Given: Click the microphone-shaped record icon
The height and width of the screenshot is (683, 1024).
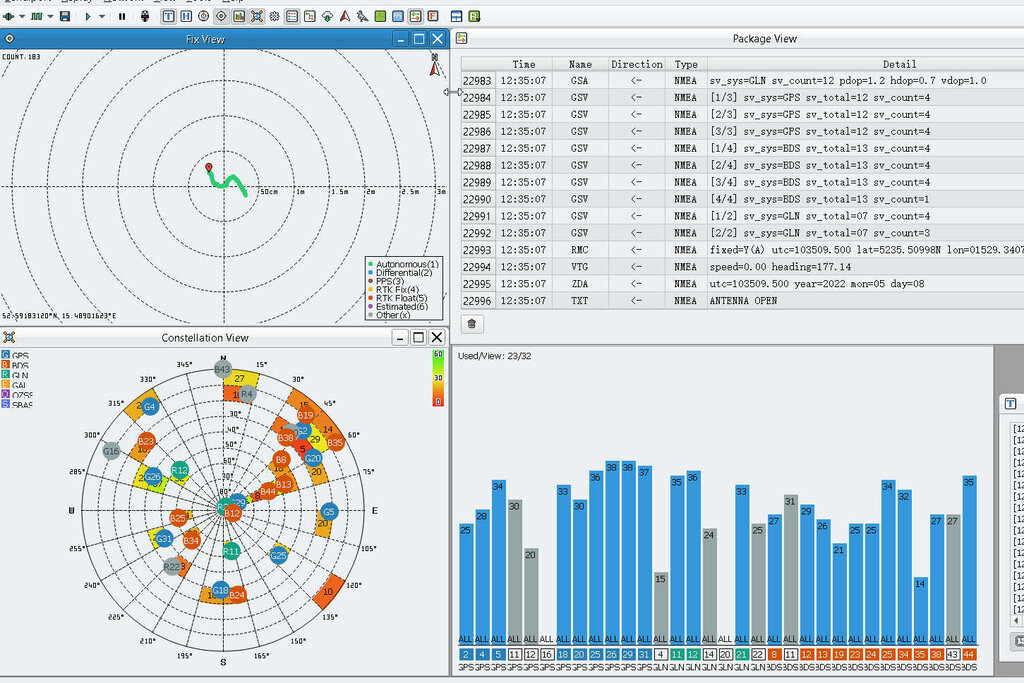Looking at the screenshot, I should (145, 16).
